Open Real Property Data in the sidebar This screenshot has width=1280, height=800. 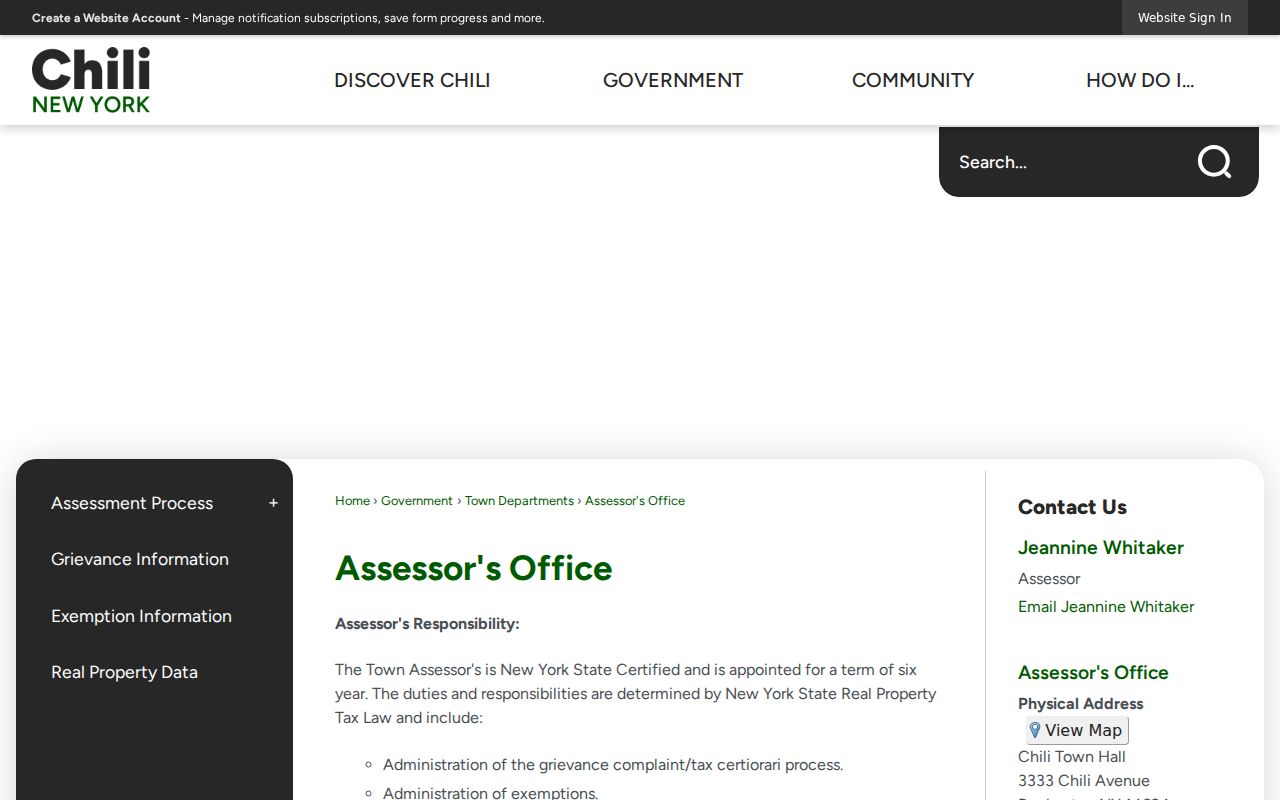(124, 672)
